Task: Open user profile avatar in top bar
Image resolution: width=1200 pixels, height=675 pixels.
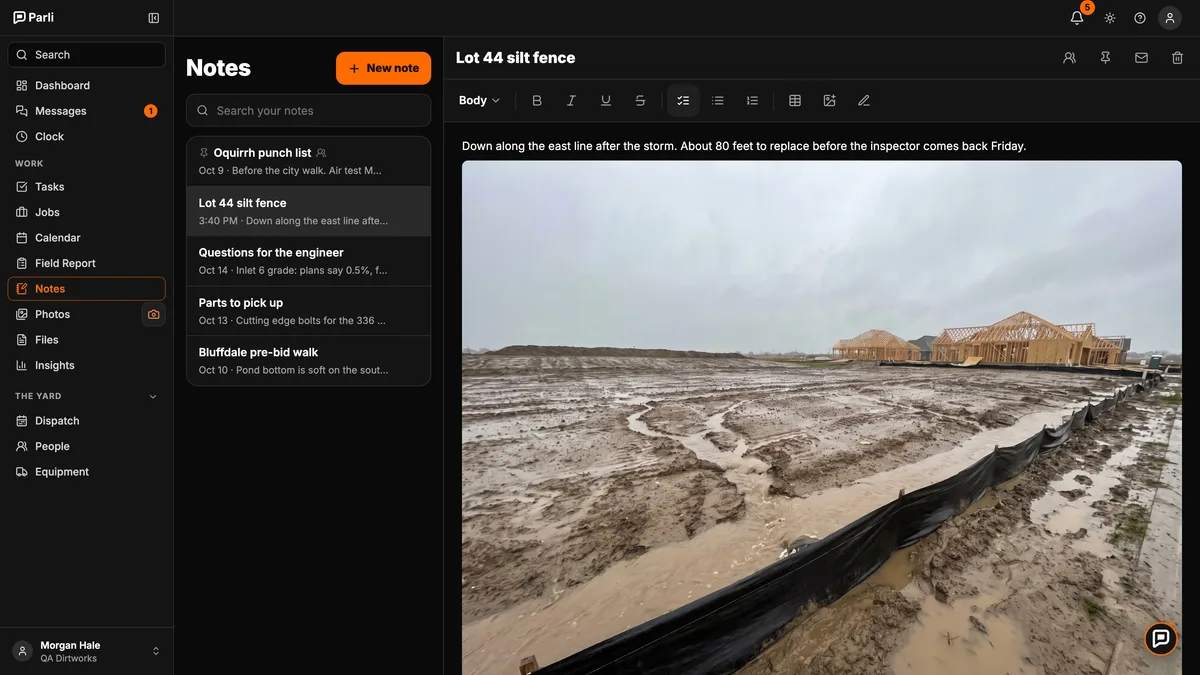Action: coord(1170,18)
